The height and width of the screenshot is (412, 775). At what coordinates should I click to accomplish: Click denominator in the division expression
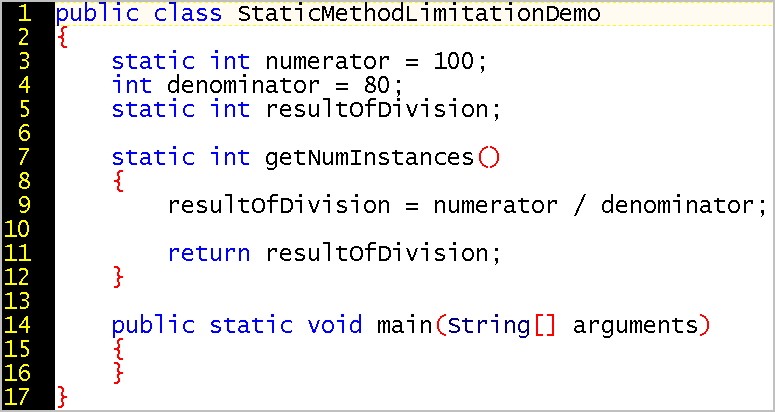click(677, 205)
